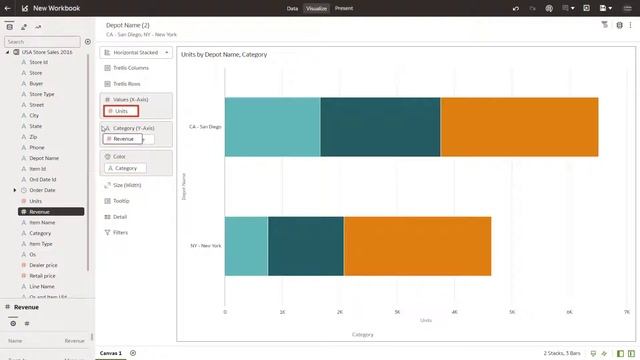Click the Search field in the data panel
Viewport: 640px width, 360px height.
pos(42,42)
